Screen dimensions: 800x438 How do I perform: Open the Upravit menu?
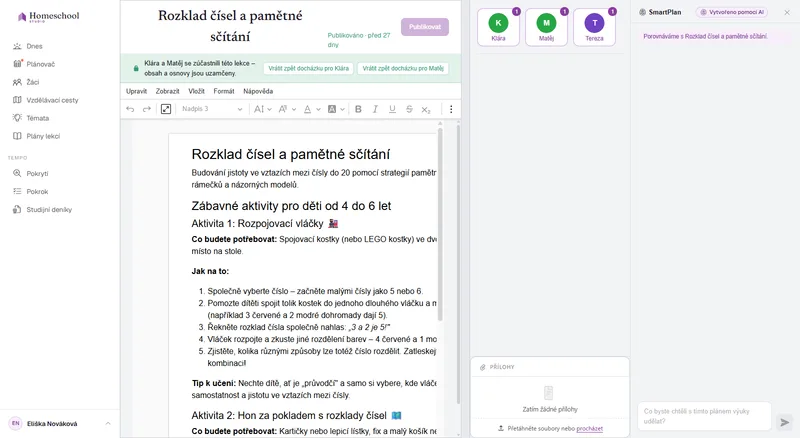(x=136, y=91)
